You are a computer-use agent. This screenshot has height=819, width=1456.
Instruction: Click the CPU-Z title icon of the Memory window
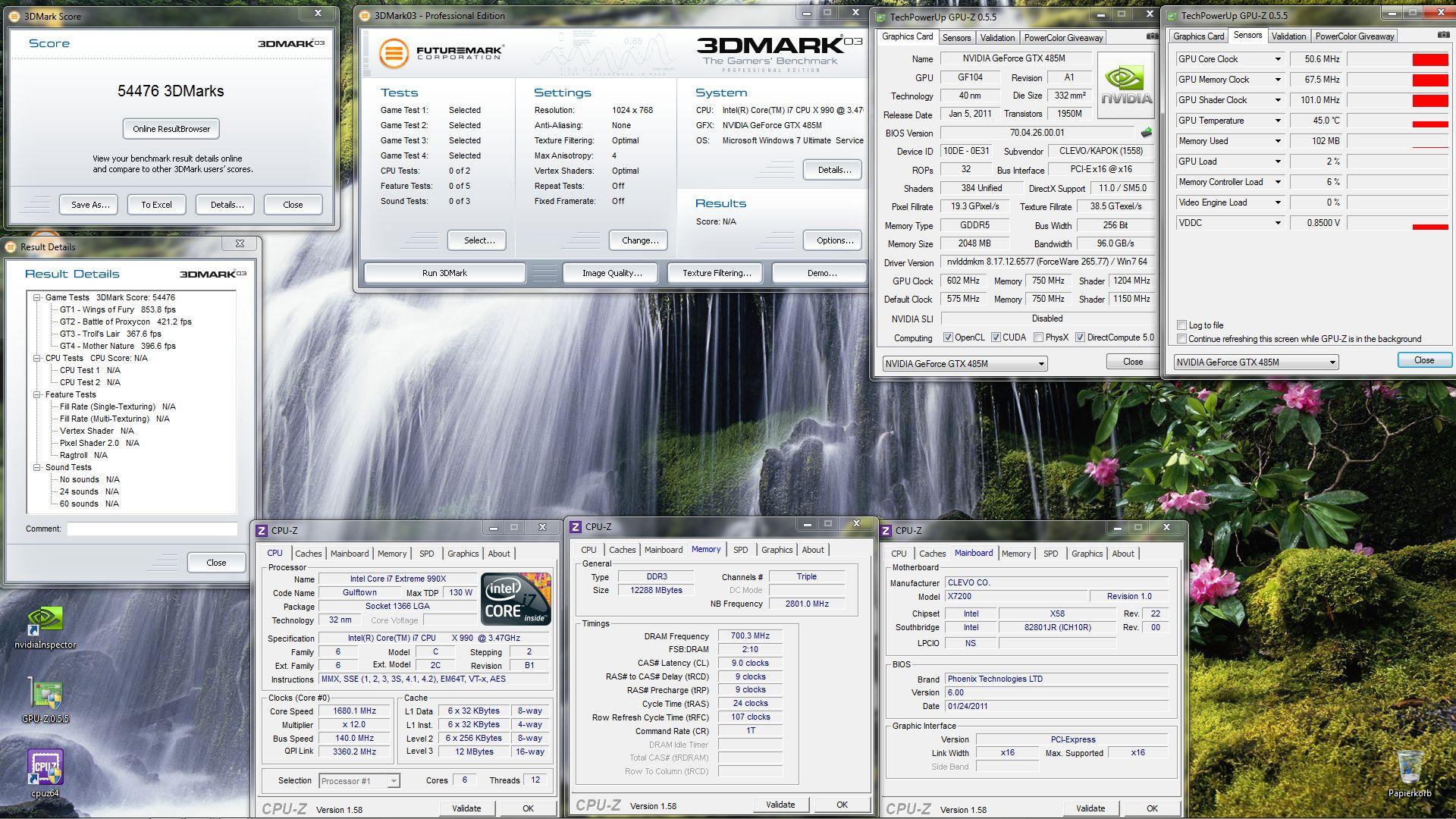pos(576,526)
